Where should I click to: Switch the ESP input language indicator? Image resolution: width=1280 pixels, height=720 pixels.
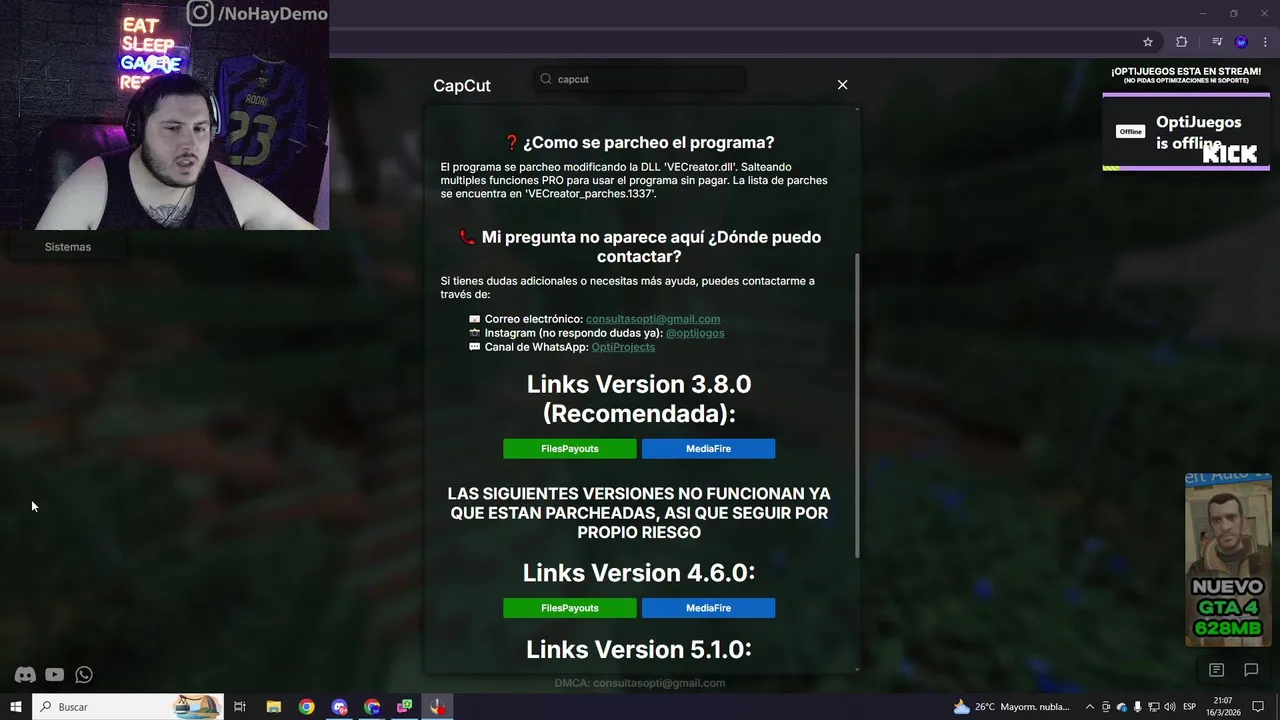tap(1190, 707)
